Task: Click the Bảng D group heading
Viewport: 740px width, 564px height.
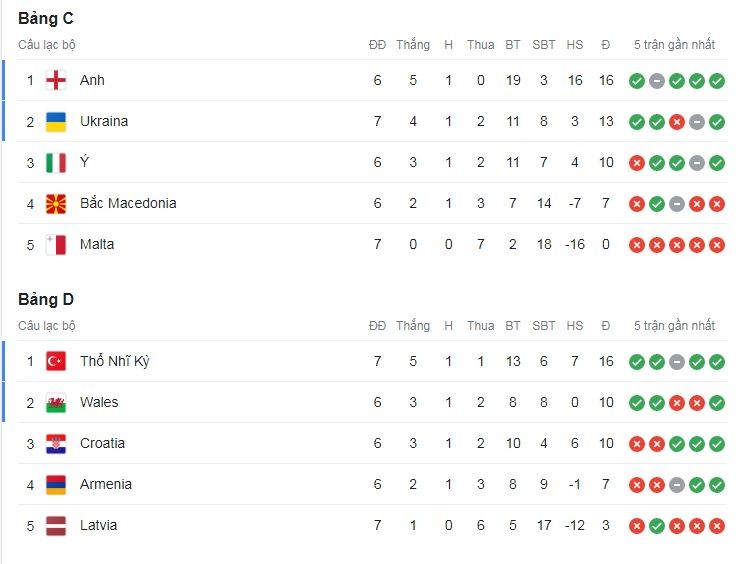Action: point(46,299)
